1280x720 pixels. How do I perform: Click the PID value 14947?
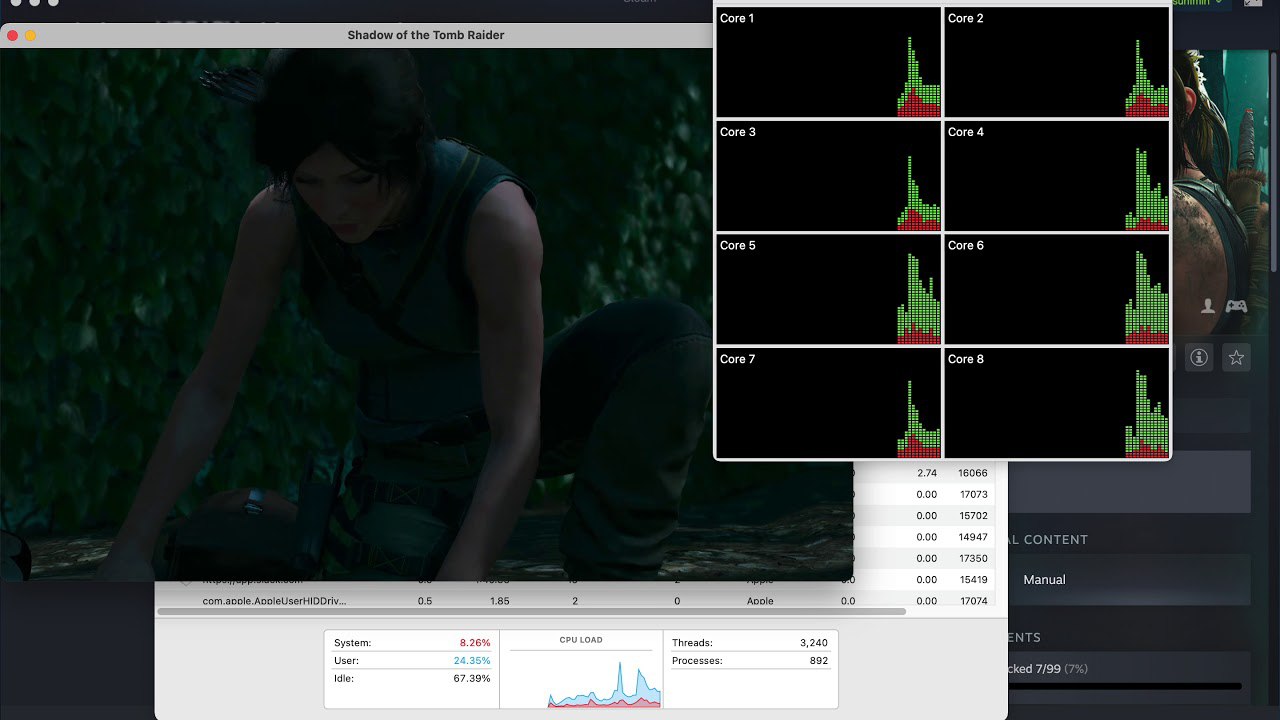[973, 537]
